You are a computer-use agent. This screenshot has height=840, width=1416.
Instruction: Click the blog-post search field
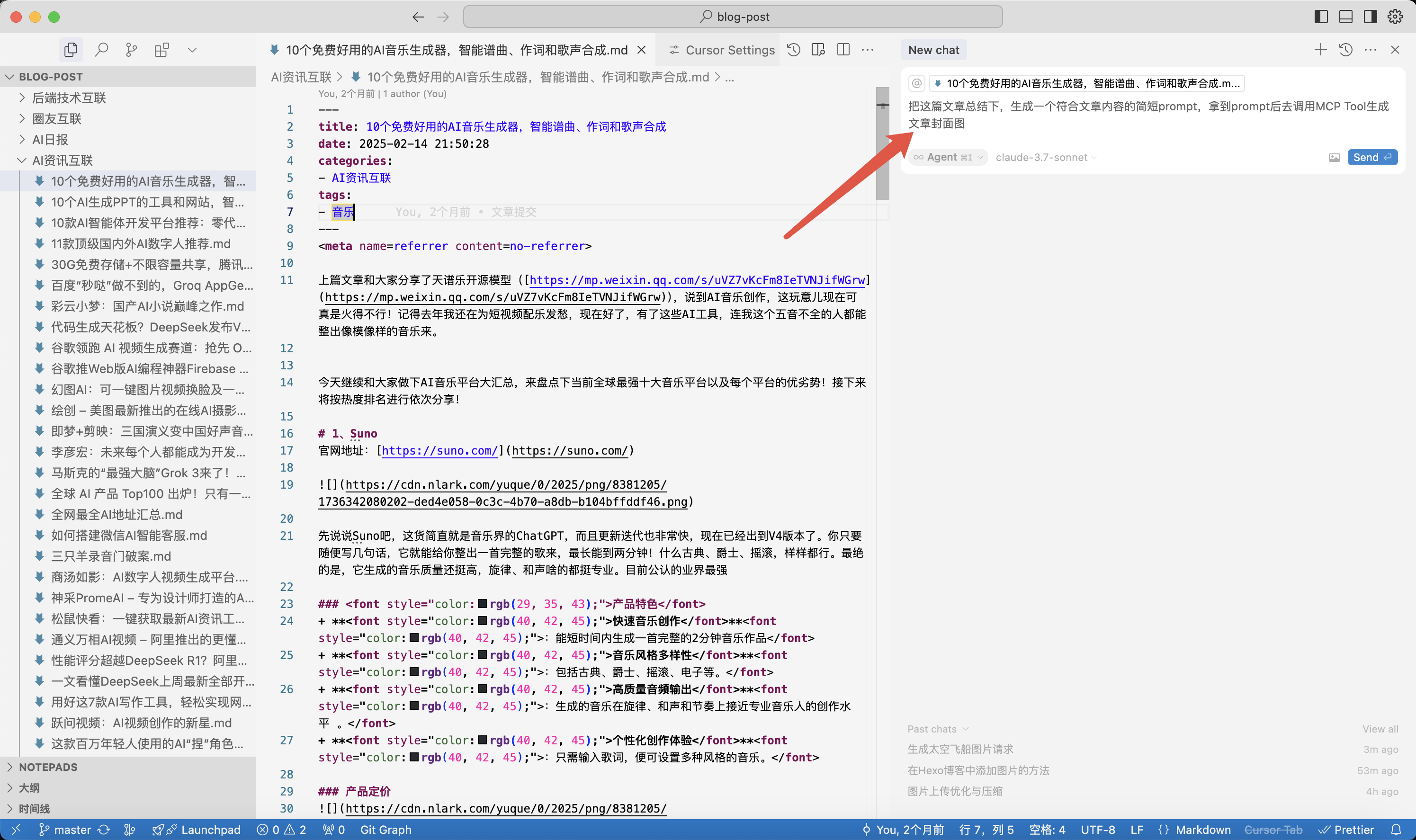pos(732,17)
